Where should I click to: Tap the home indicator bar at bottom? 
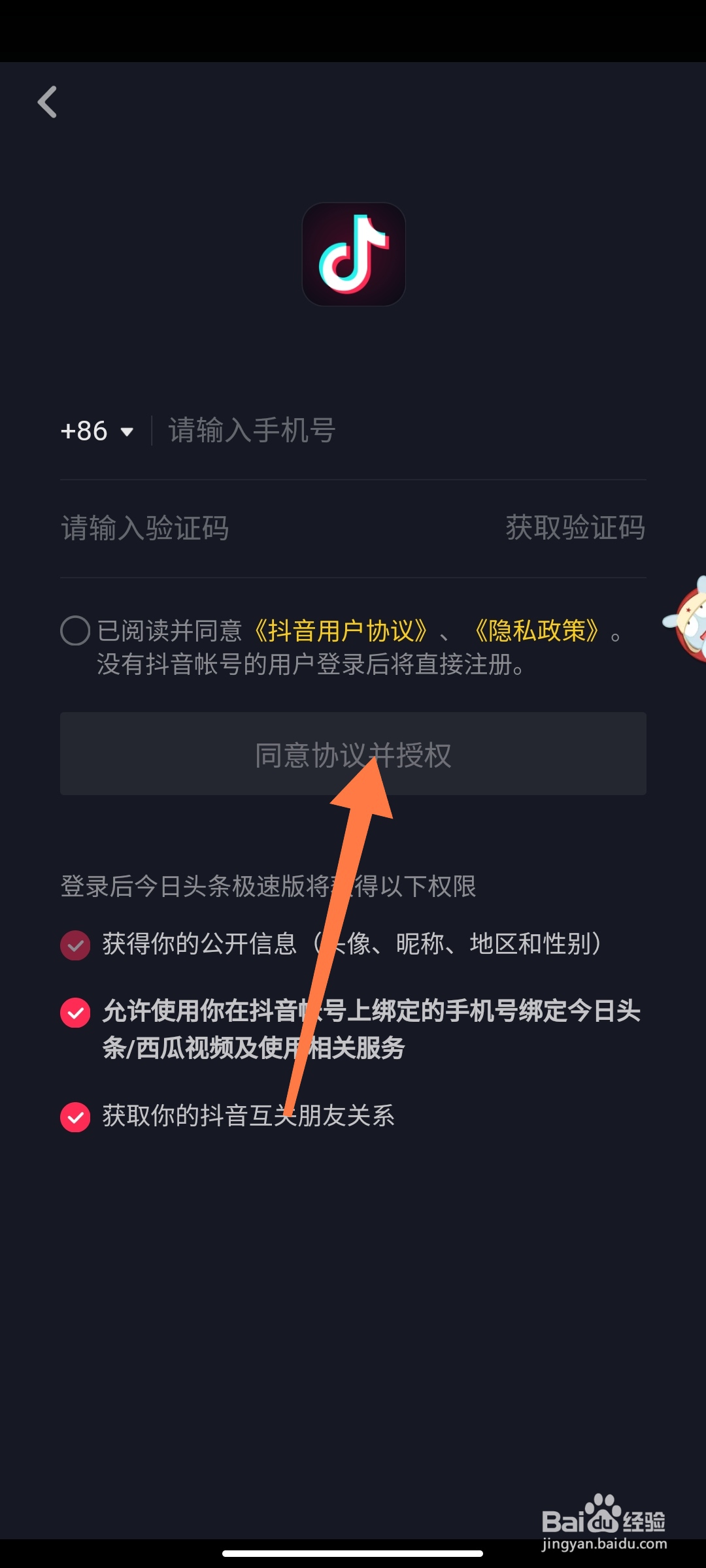pyautogui.click(x=353, y=1554)
